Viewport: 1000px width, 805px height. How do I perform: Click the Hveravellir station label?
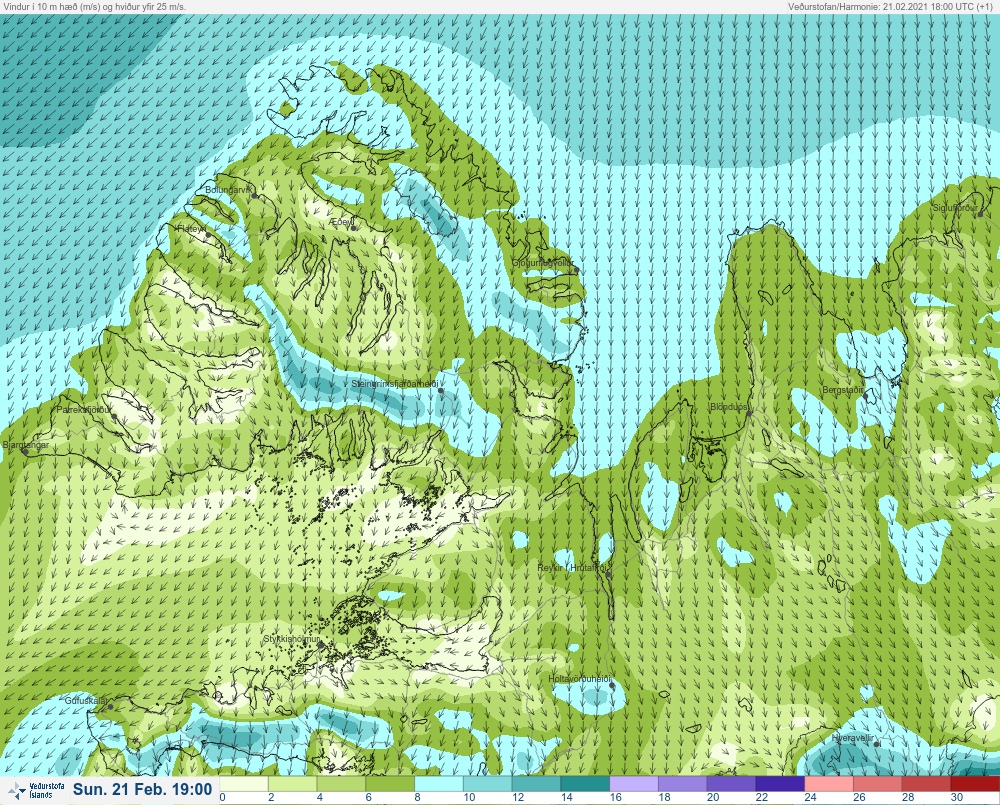point(853,738)
